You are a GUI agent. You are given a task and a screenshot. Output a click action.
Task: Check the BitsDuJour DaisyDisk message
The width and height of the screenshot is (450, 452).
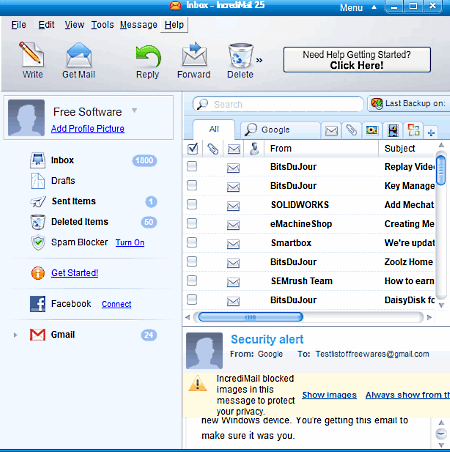[192, 299]
